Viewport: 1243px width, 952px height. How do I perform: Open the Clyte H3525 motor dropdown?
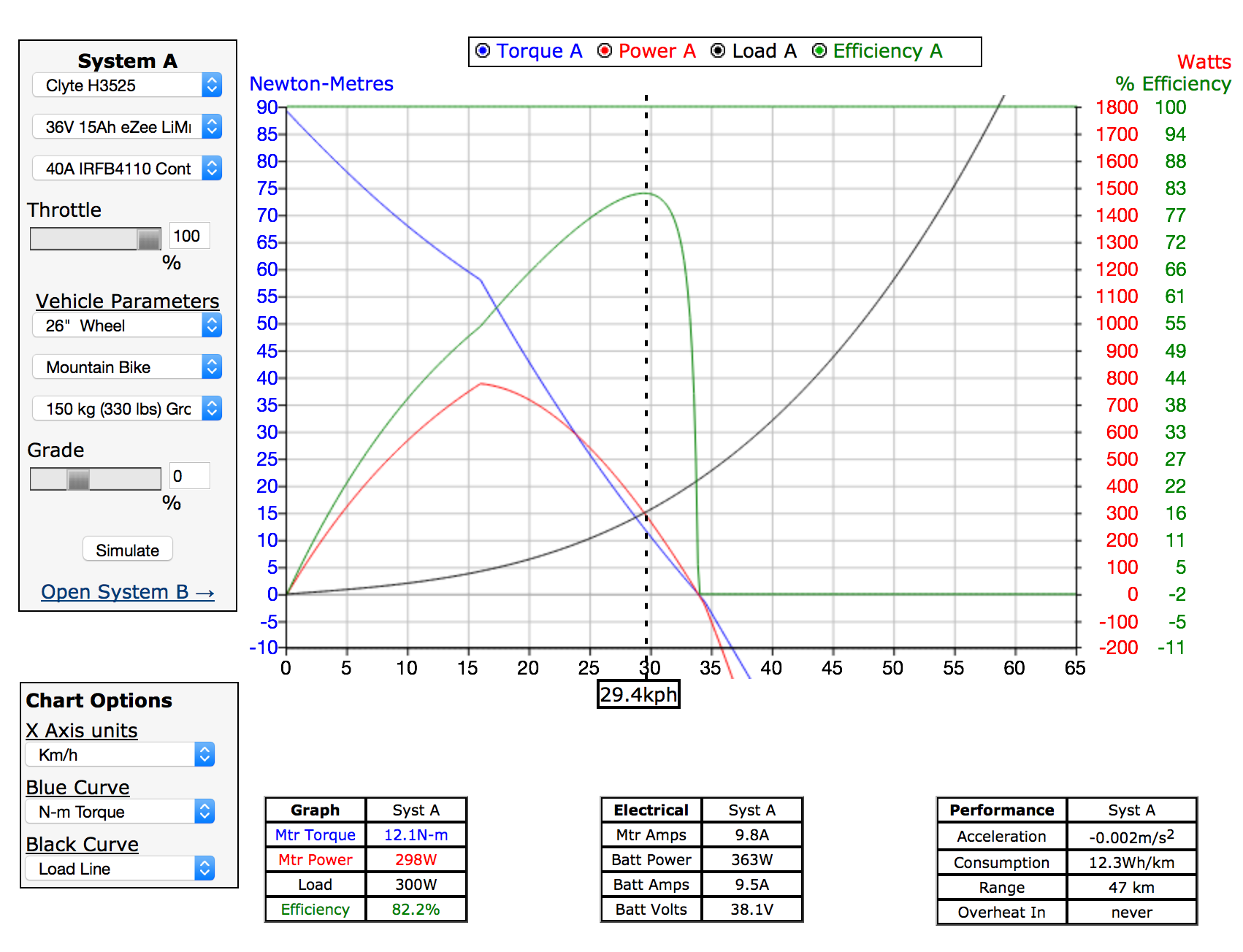pyautogui.click(x=127, y=85)
